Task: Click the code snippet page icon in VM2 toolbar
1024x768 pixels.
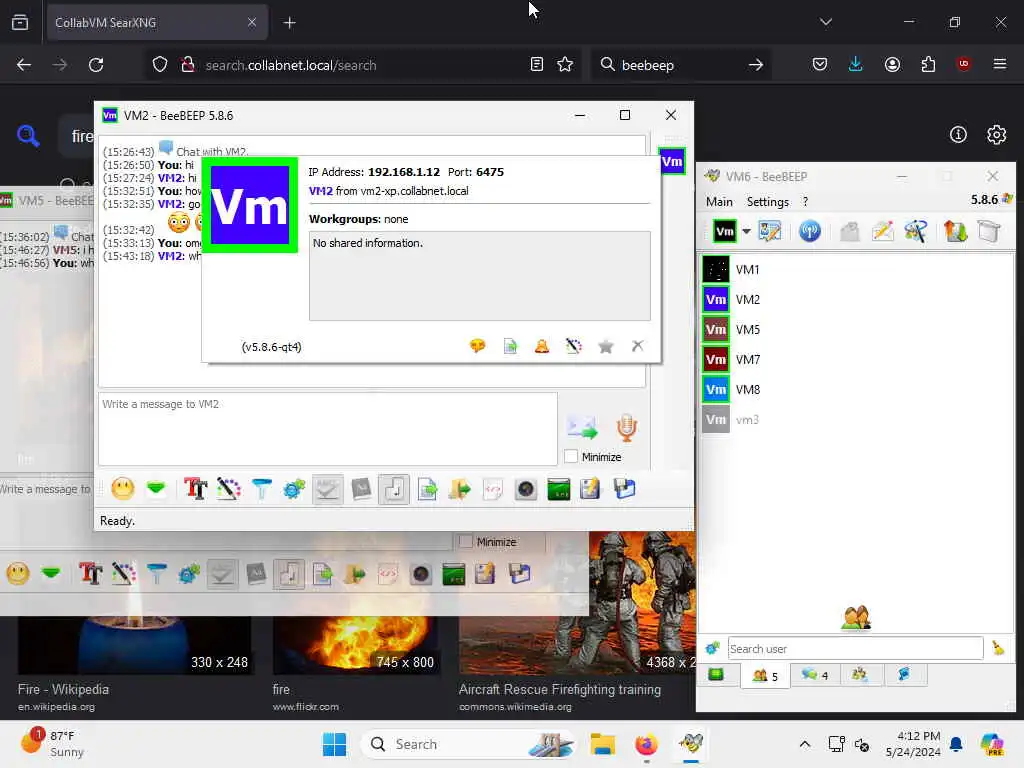Action: tap(493, 489)
